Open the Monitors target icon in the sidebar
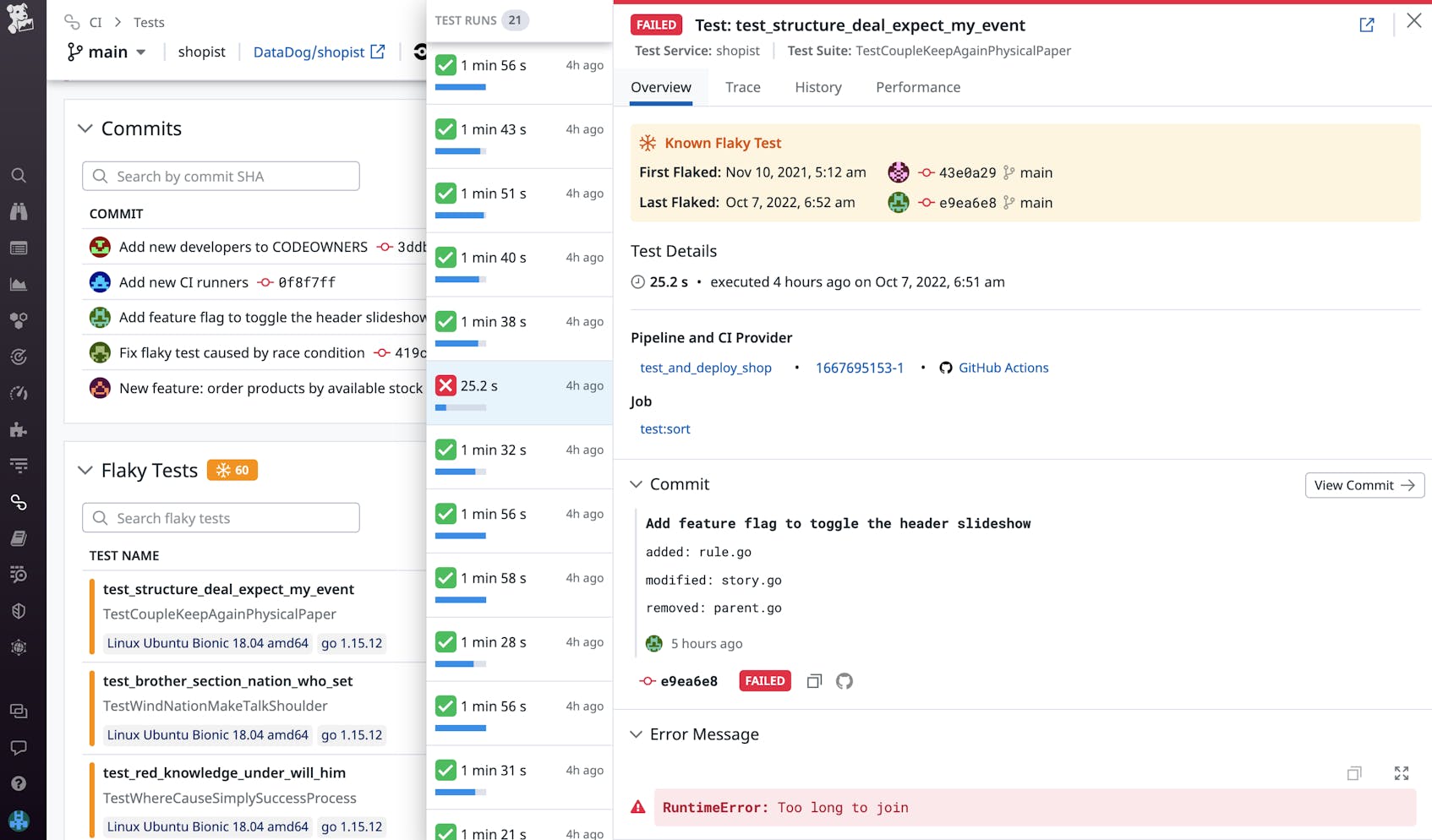The height and width of the screenshot is (840, 1432). pos(19,357)
